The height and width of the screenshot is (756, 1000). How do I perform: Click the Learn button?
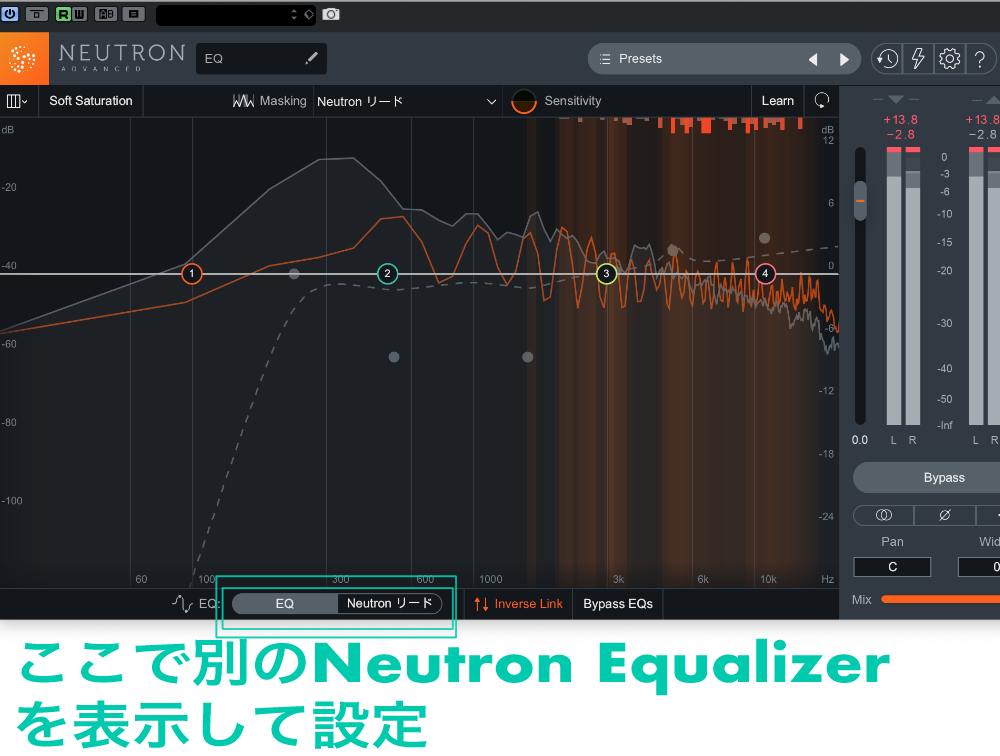click(x=777, y=101)
